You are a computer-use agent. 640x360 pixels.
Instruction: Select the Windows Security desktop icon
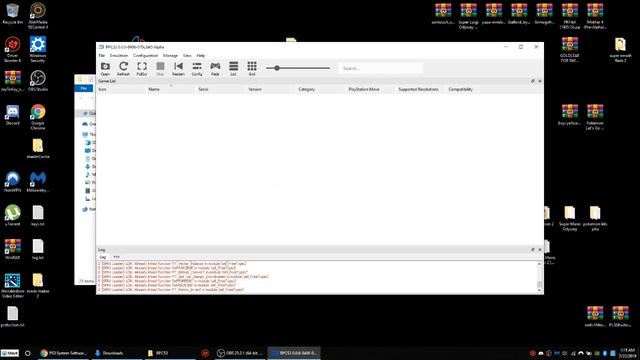[38, 49]
